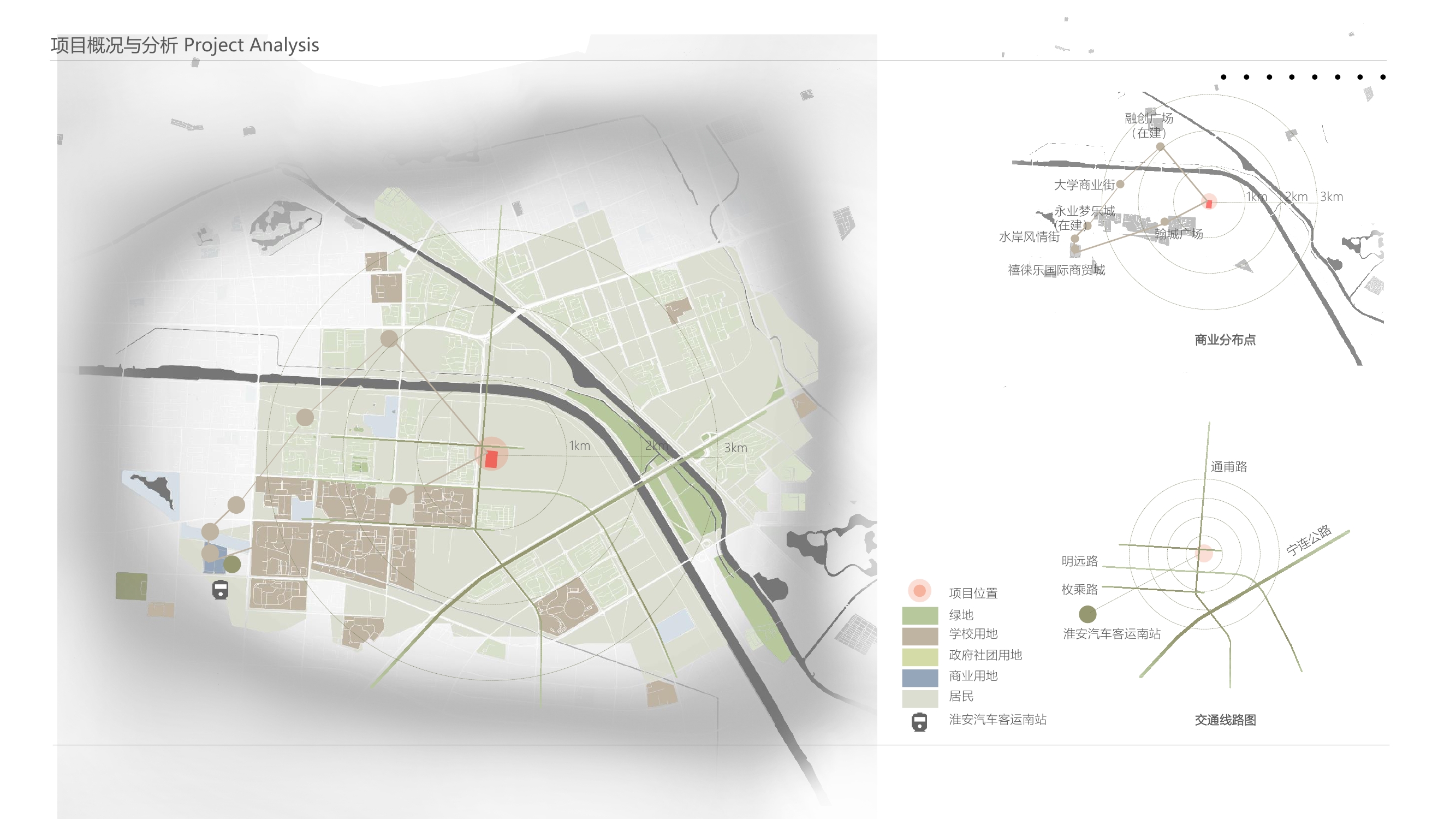Image resolution: width=1456 pixels, height=819 pixels.
Task: Click the 交通线路图 caption
Action: [x=1225, y=720]
